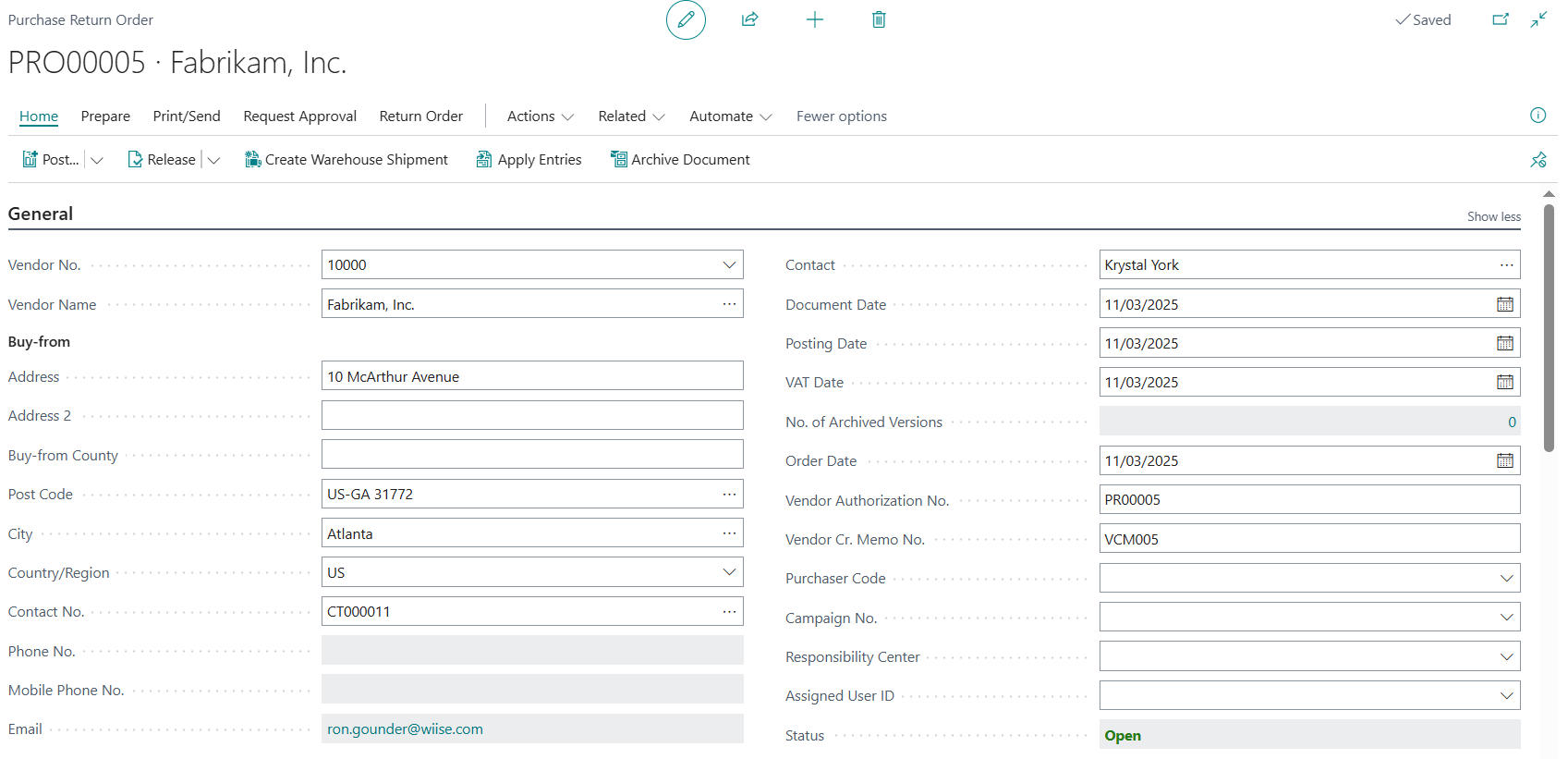The height and width of the screenshot is (759, 1568).
Task: Click the pencil edit icon
Action: [x=686, y=19]
